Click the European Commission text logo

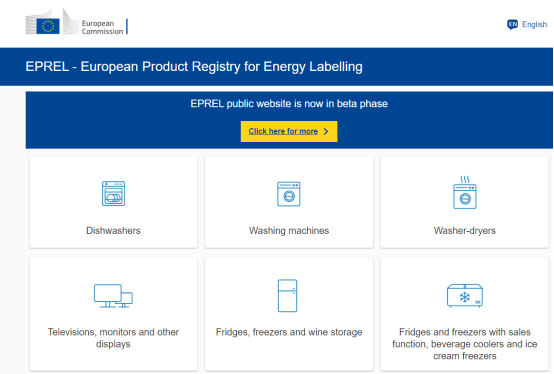point(102,27)
